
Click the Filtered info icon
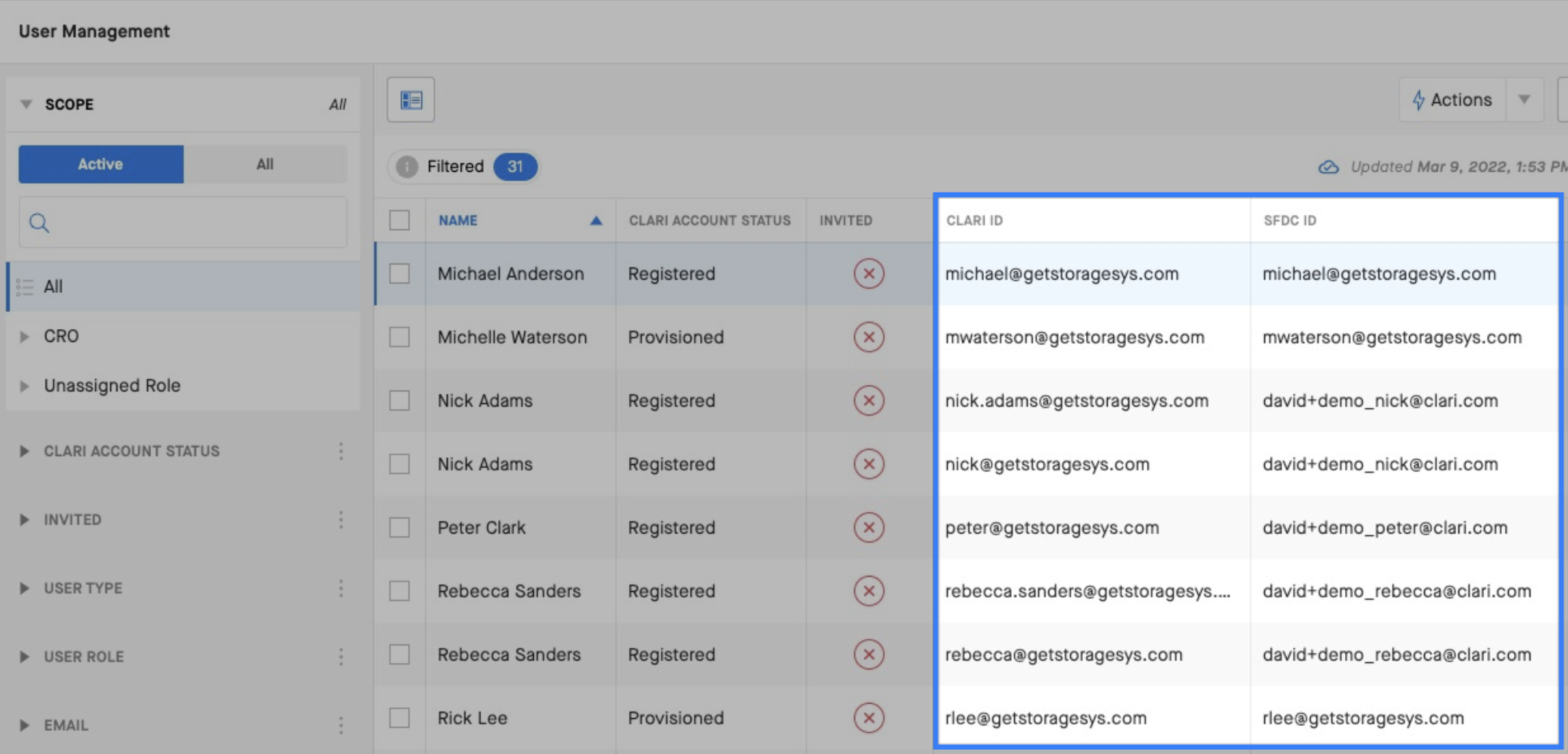407,166
